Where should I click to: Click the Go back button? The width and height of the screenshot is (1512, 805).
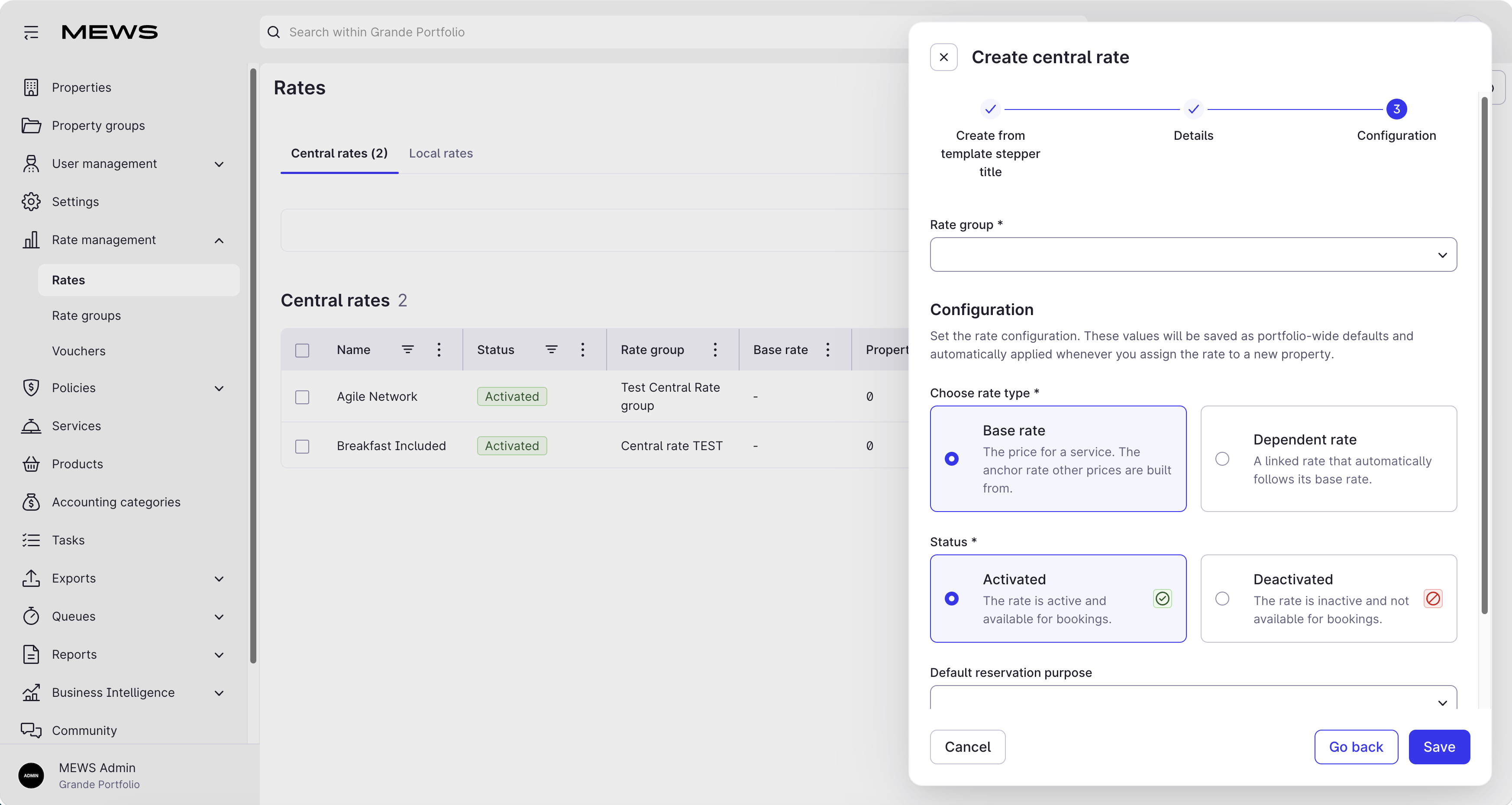pyautogui.click(x=1356, y=747)
